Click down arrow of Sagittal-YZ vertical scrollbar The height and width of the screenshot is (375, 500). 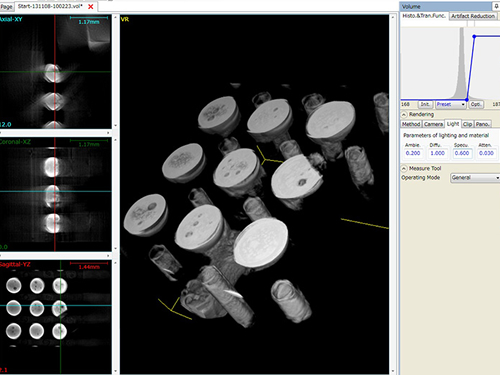coord(116,371)
